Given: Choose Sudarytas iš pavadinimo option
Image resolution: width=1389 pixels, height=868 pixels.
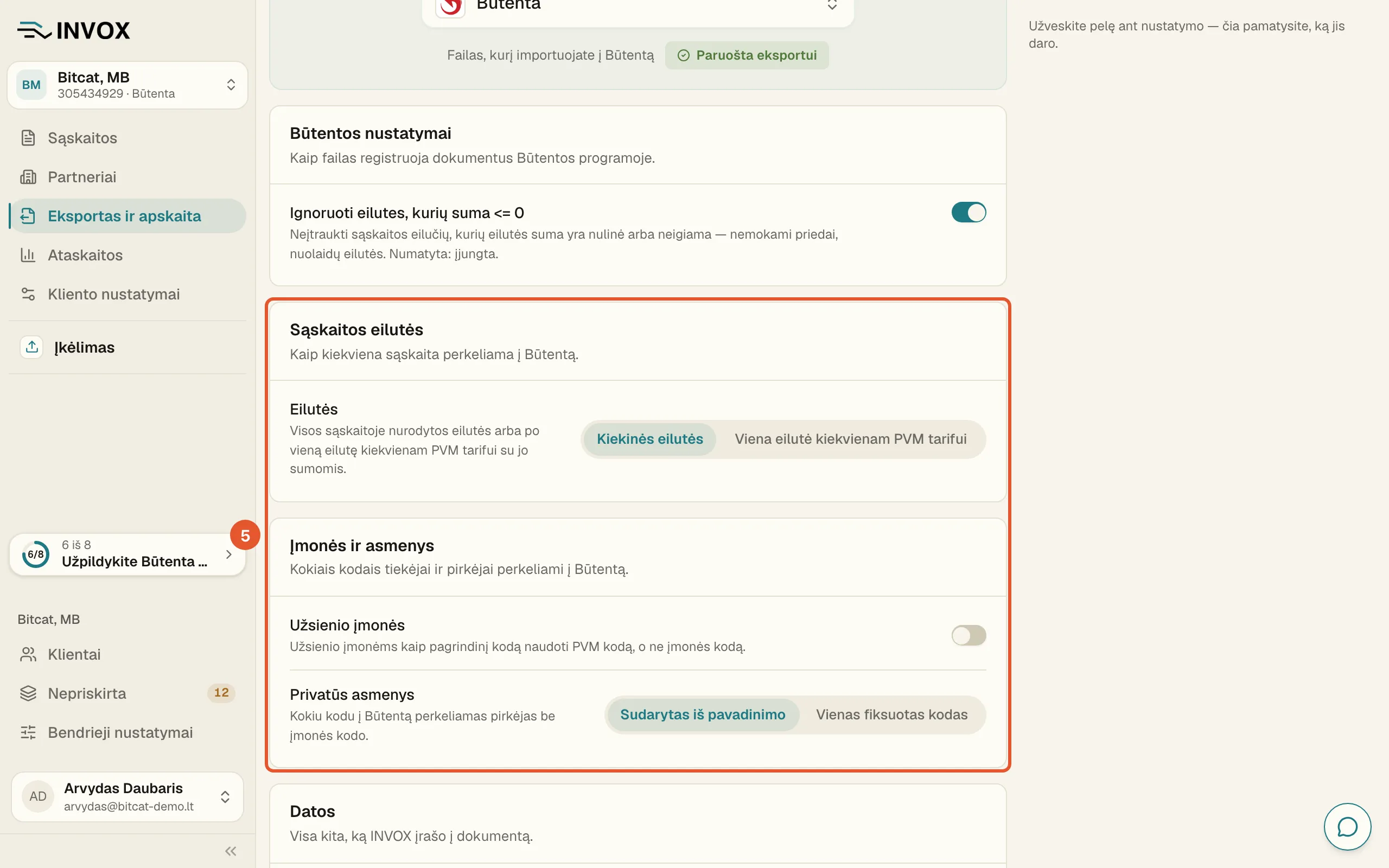Looking at the screenshot, I should click(x=703, y=714).
